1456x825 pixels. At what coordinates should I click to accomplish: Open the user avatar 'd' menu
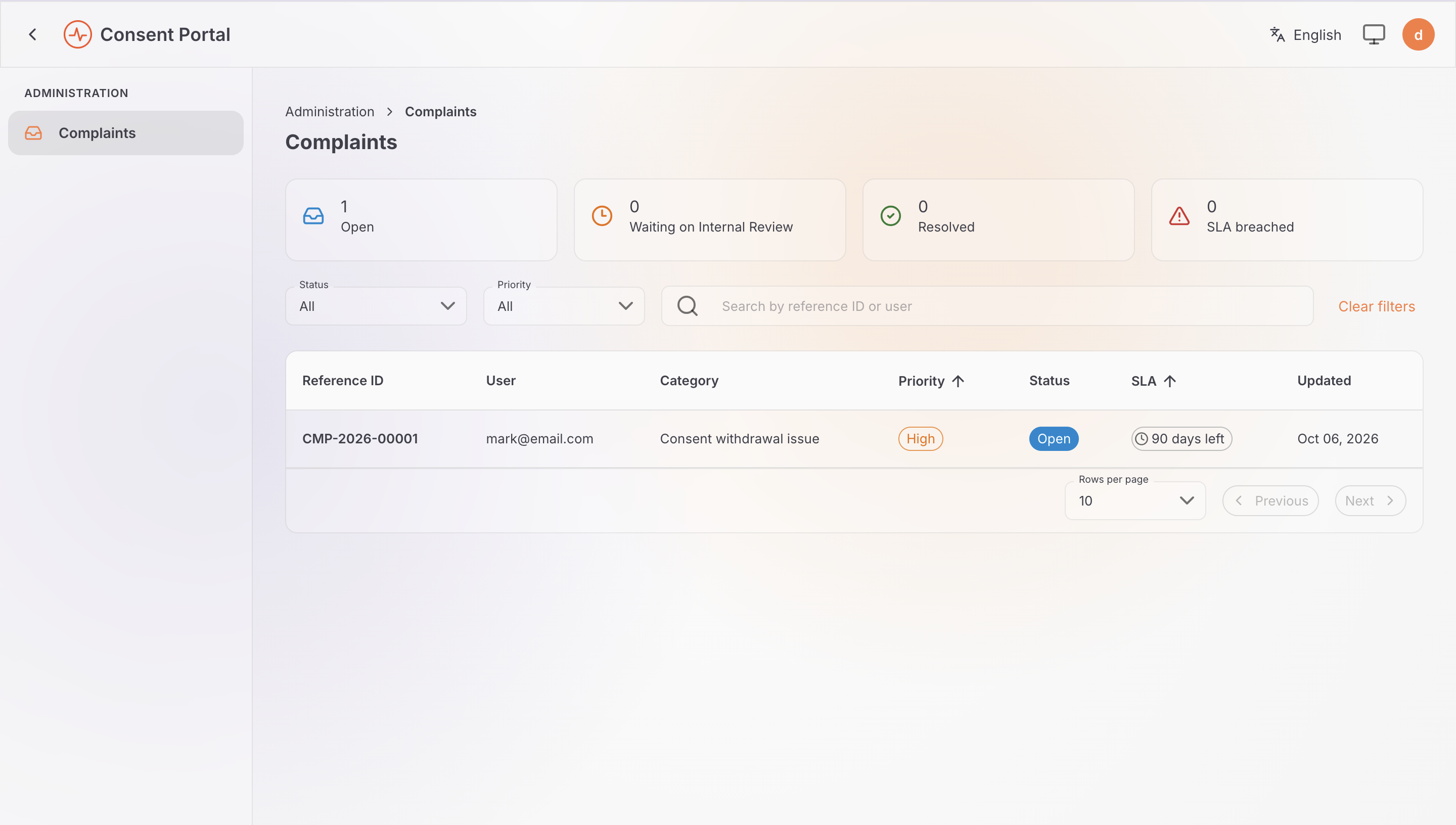tap(1418, 34)
